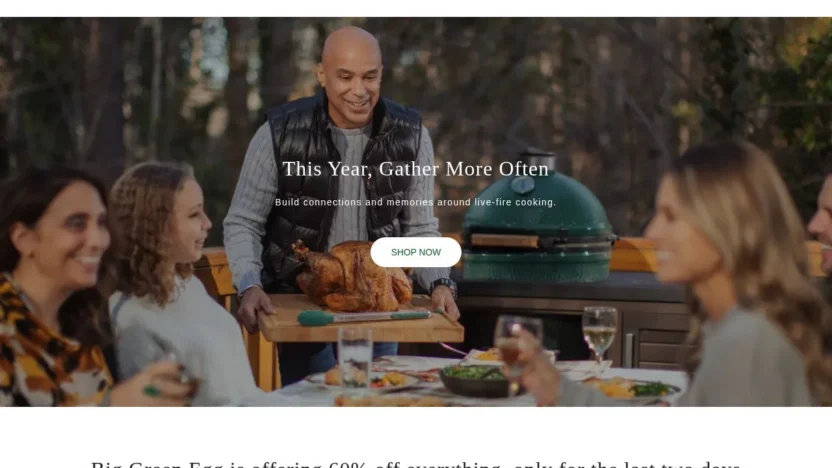Click the Big Green Egg 60% off text

[x=415, y=464]
